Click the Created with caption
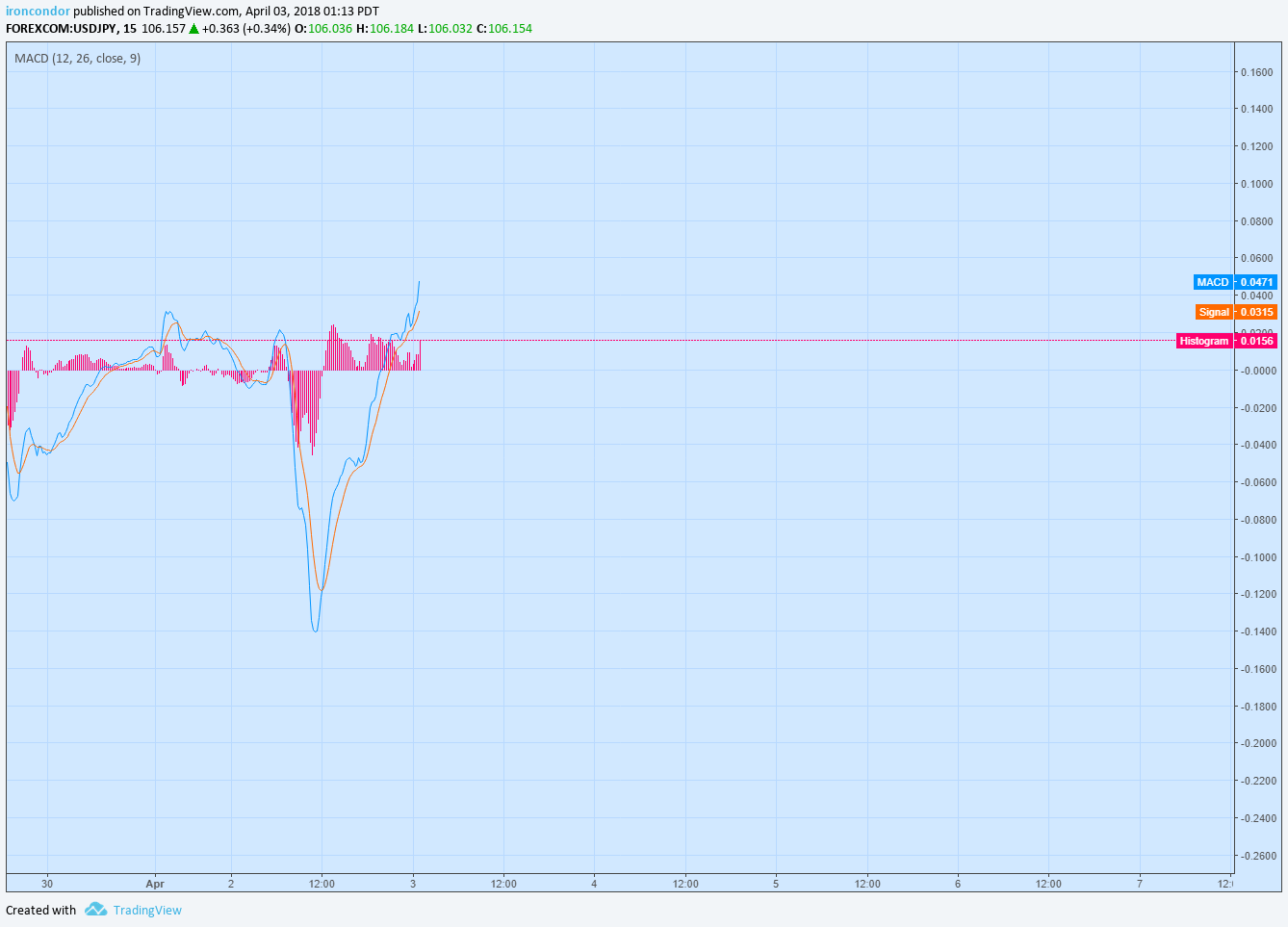The height and width of the screenshot is (927, 1288). point(40,910)
